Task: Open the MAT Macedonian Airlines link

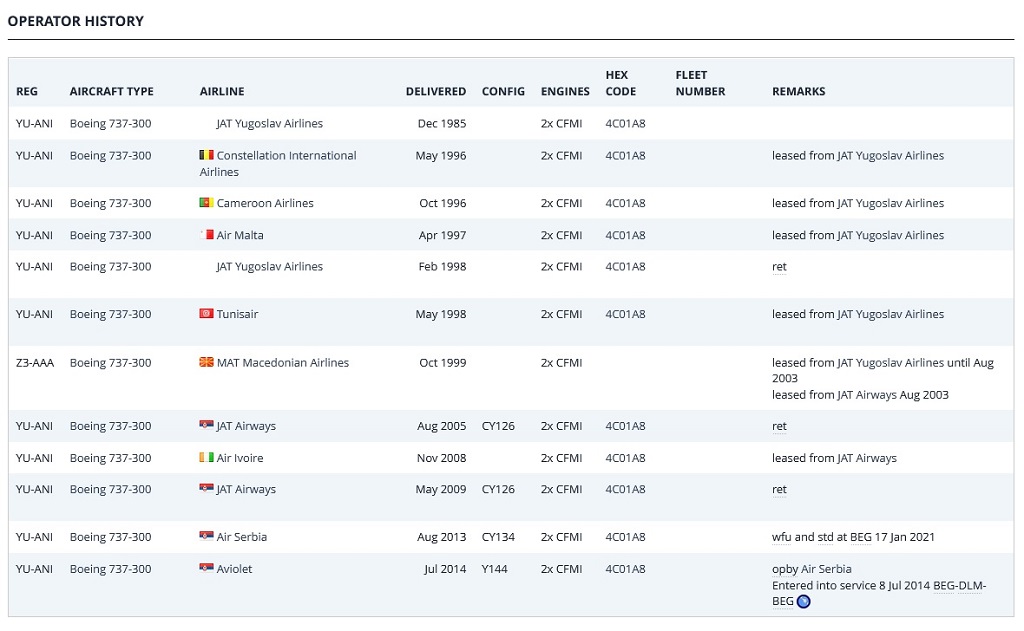Action: pos(283,363)
